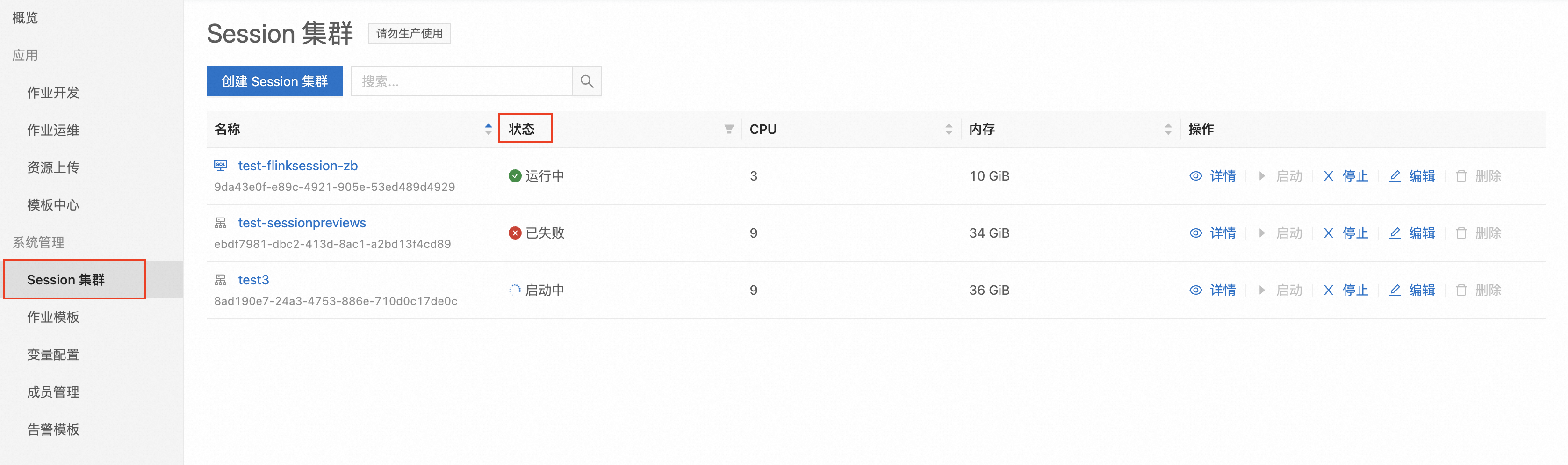This screenshot has height=465, width=1568.
Task: Click the delete trash icon for test3
Action: 1461,290
